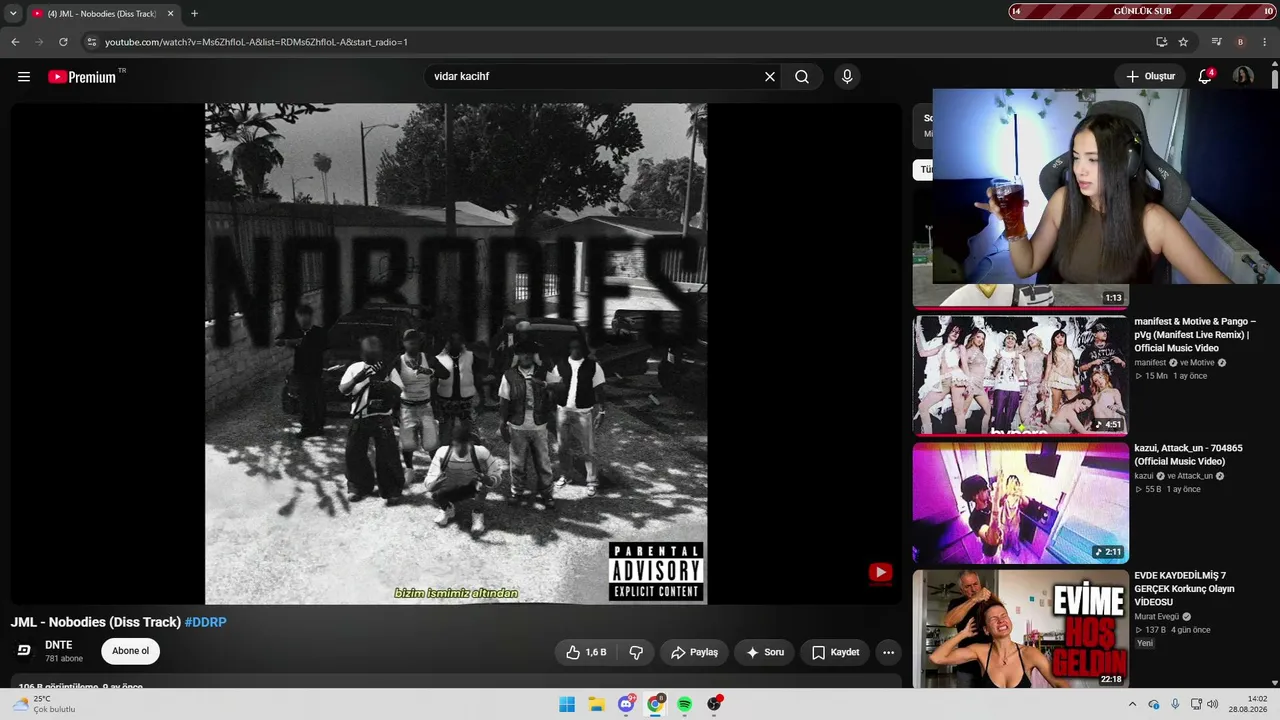Screen dimensions: 1280x720
Task: Open the video description box with view count
Action: pos(456,682)
